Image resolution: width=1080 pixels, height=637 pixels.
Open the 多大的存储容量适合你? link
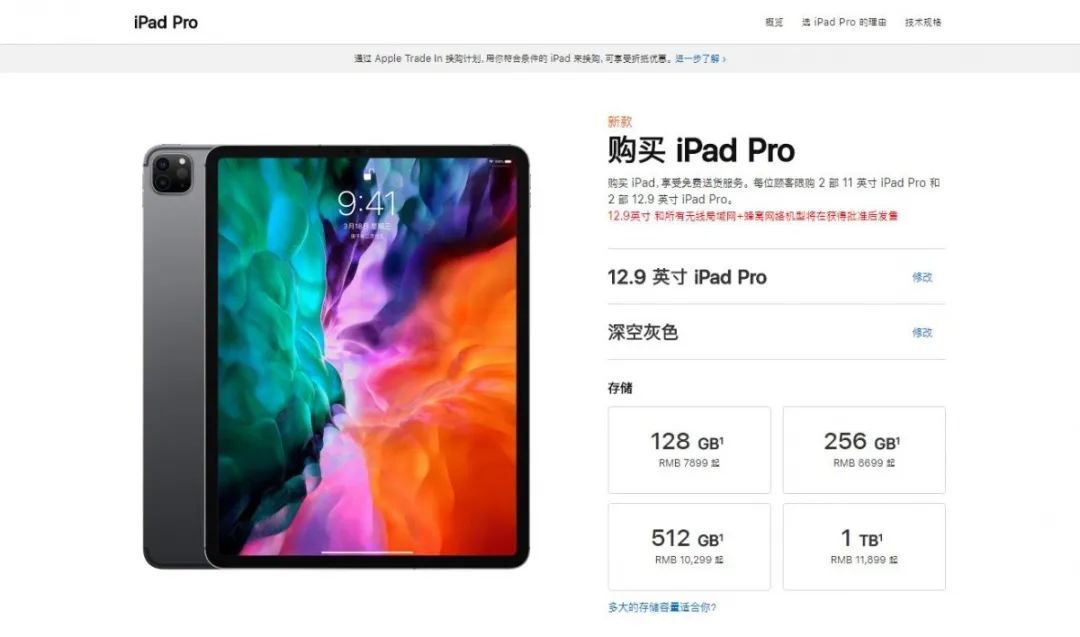[662, 607]
